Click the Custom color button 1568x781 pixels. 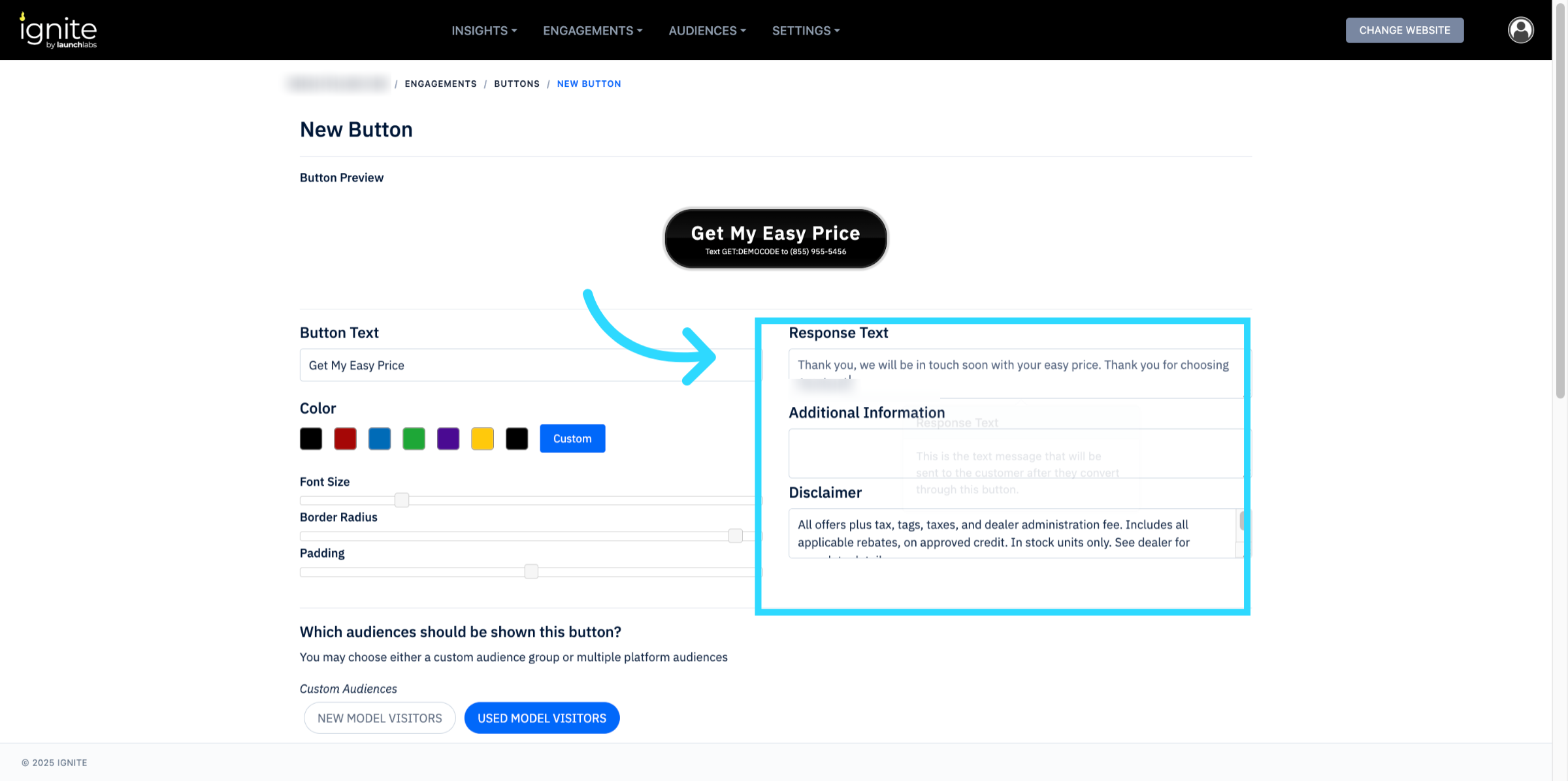(572, 439)
